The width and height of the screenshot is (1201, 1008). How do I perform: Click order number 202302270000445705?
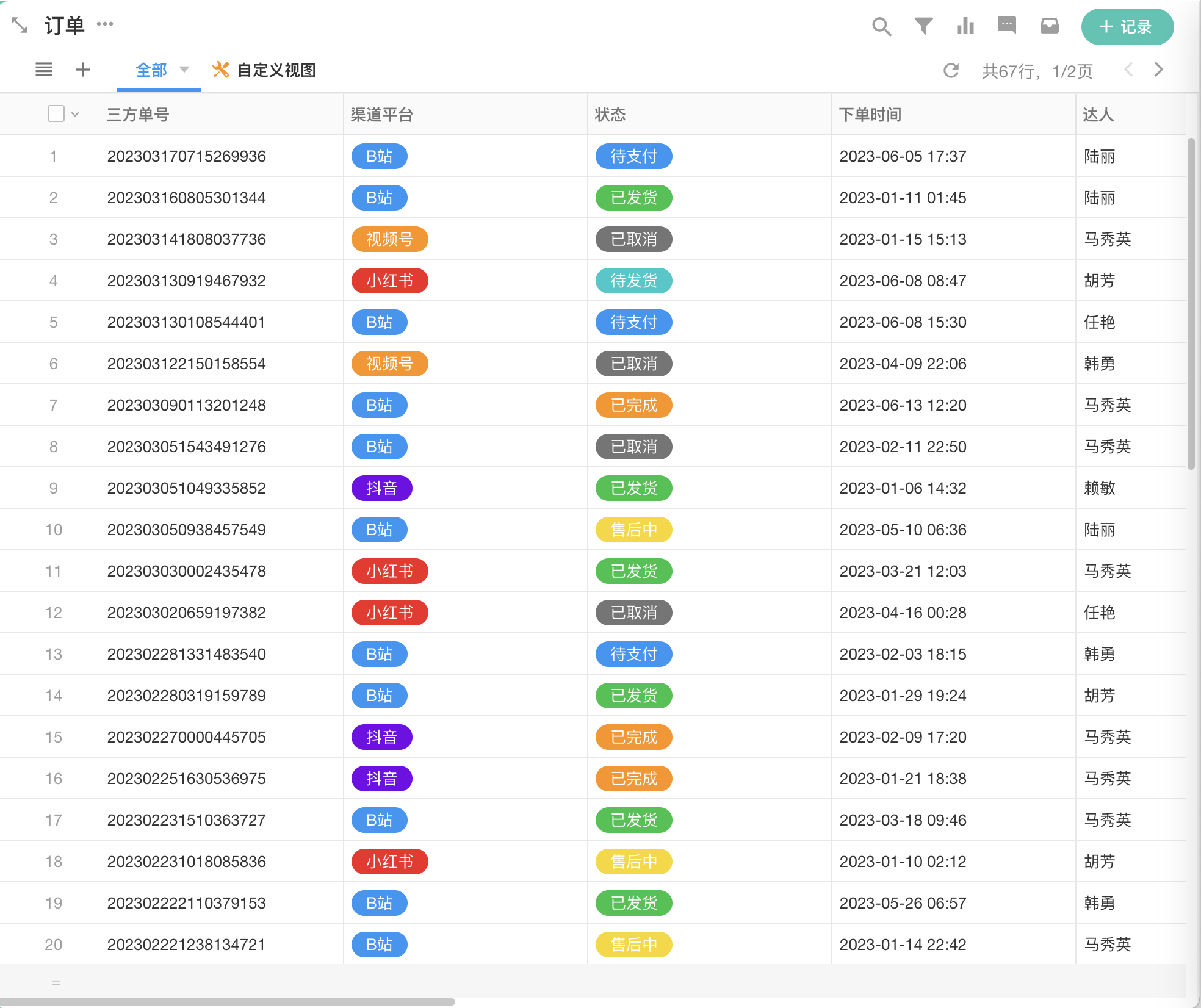tap(187, 737)
